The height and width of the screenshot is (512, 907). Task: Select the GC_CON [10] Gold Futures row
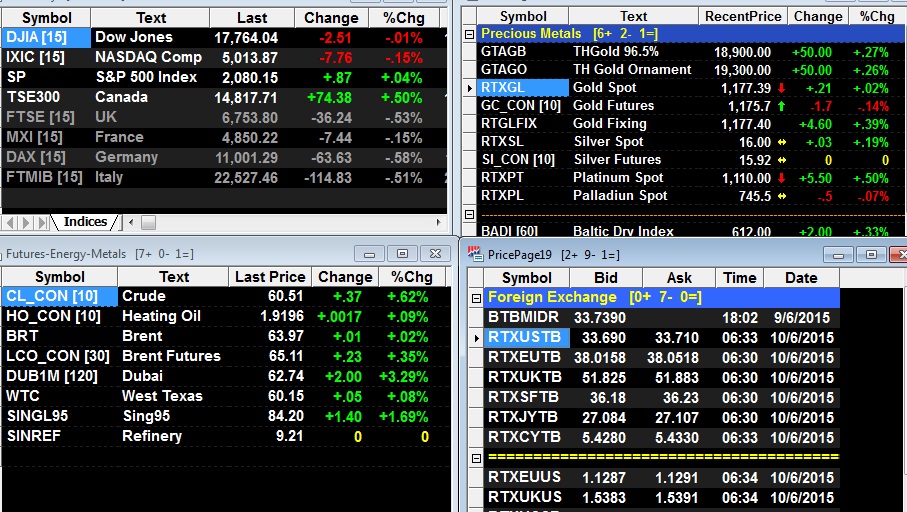pos(691,105)
